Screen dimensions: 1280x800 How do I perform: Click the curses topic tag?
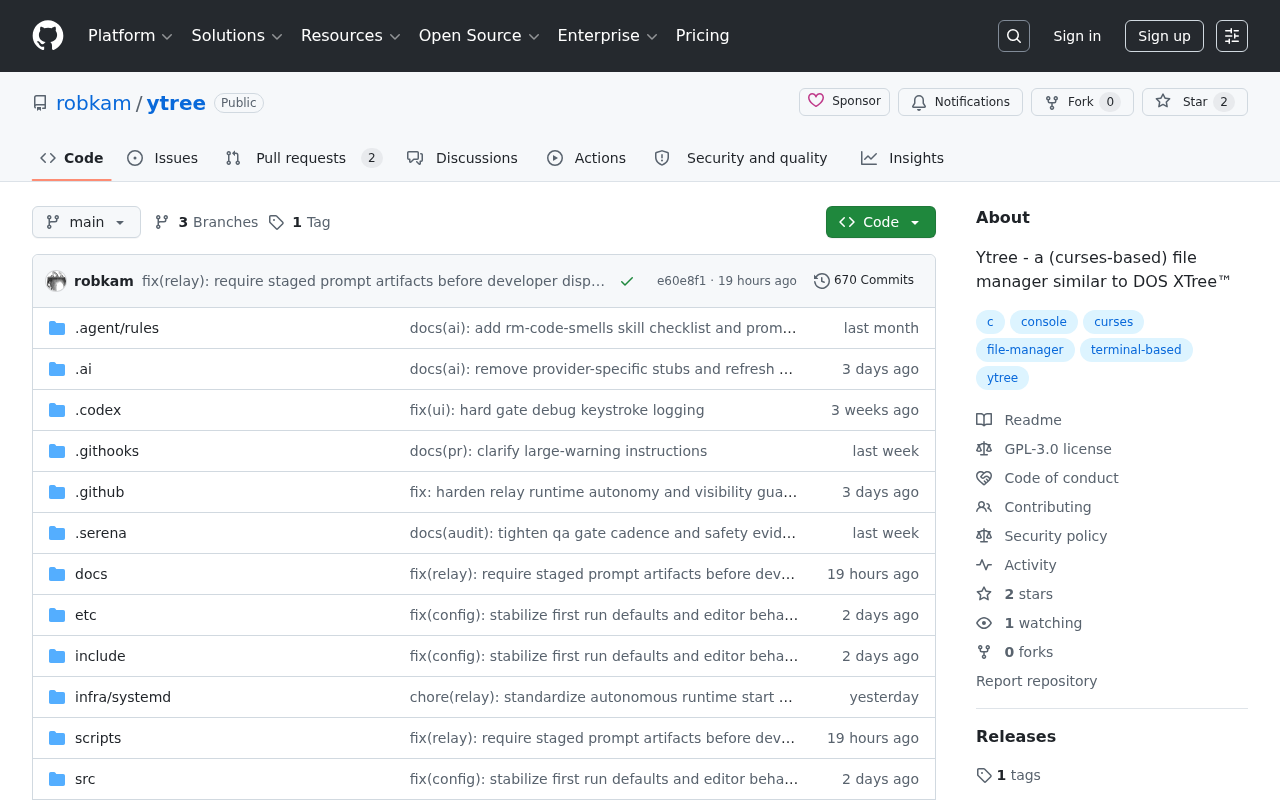1113,322
